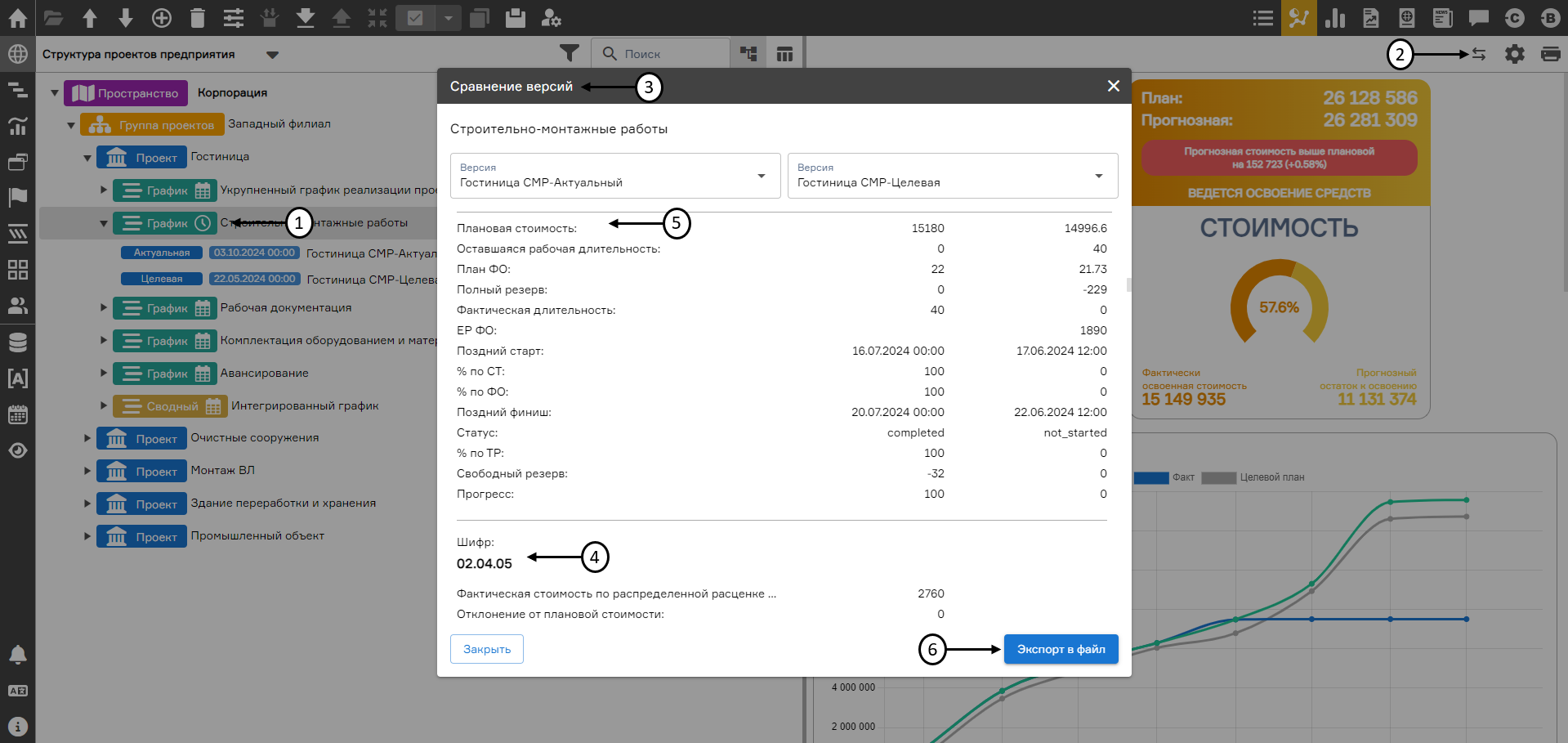Open the news icon in top bar

coord(1443,17)
